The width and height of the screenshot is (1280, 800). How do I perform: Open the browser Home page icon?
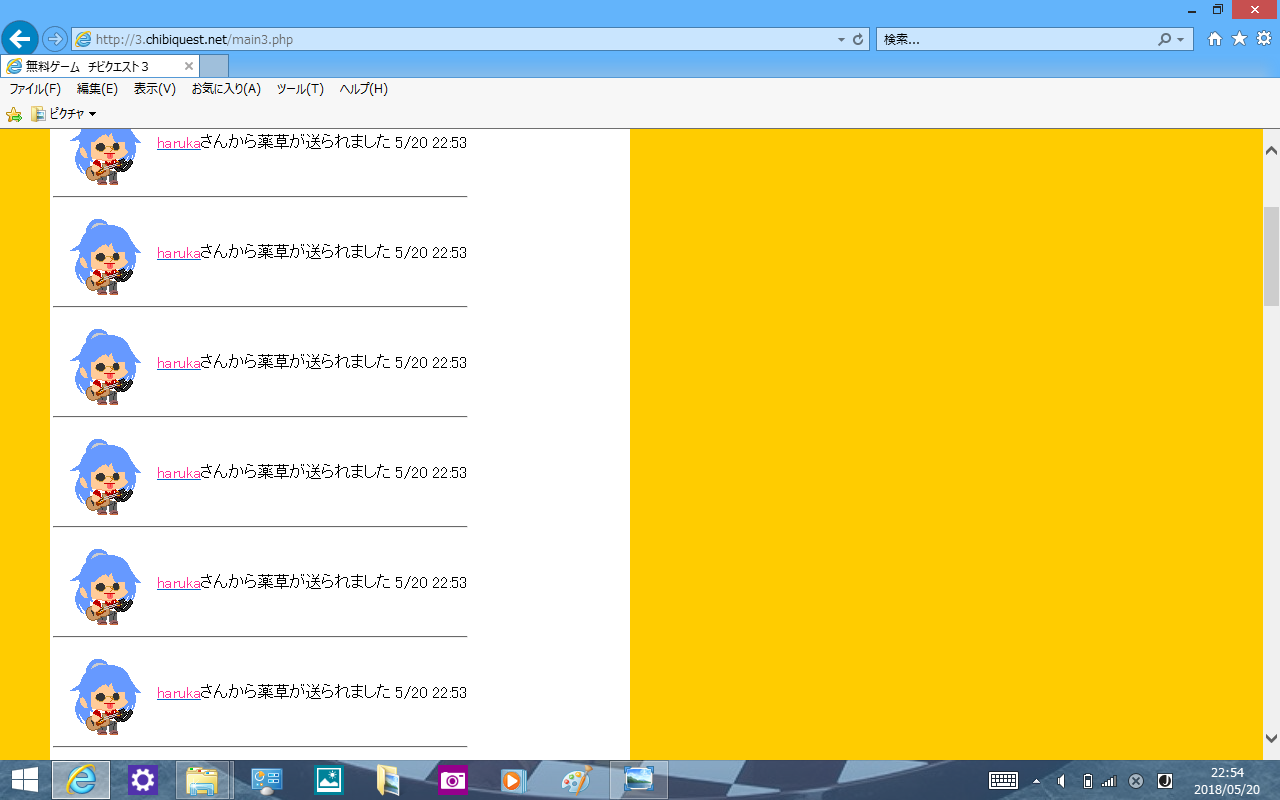1215,39
